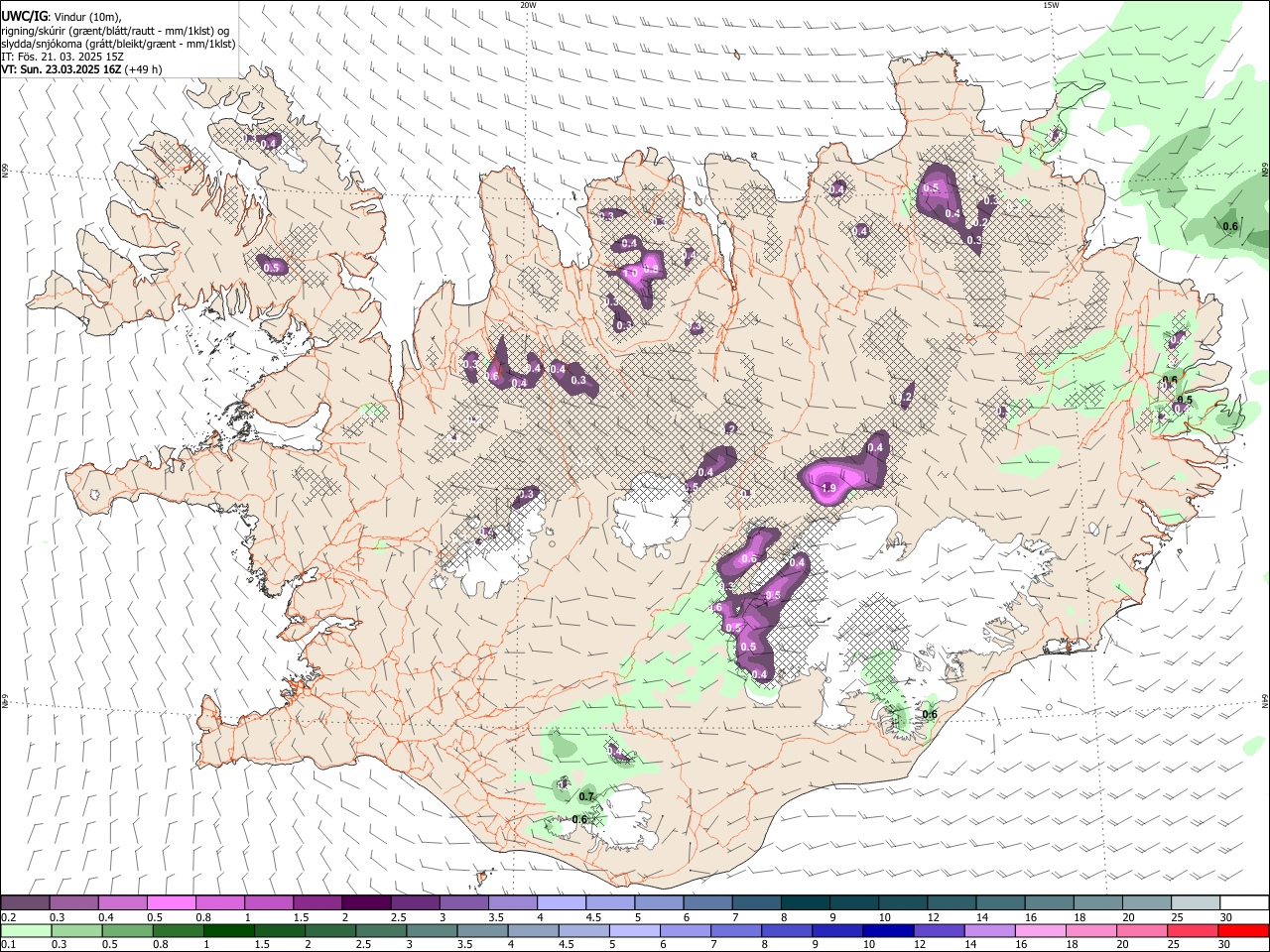Pick the dark green swatch labeled 1 in the lower scale
This screenshot has height=952, width=1270.
pos(229,930)
